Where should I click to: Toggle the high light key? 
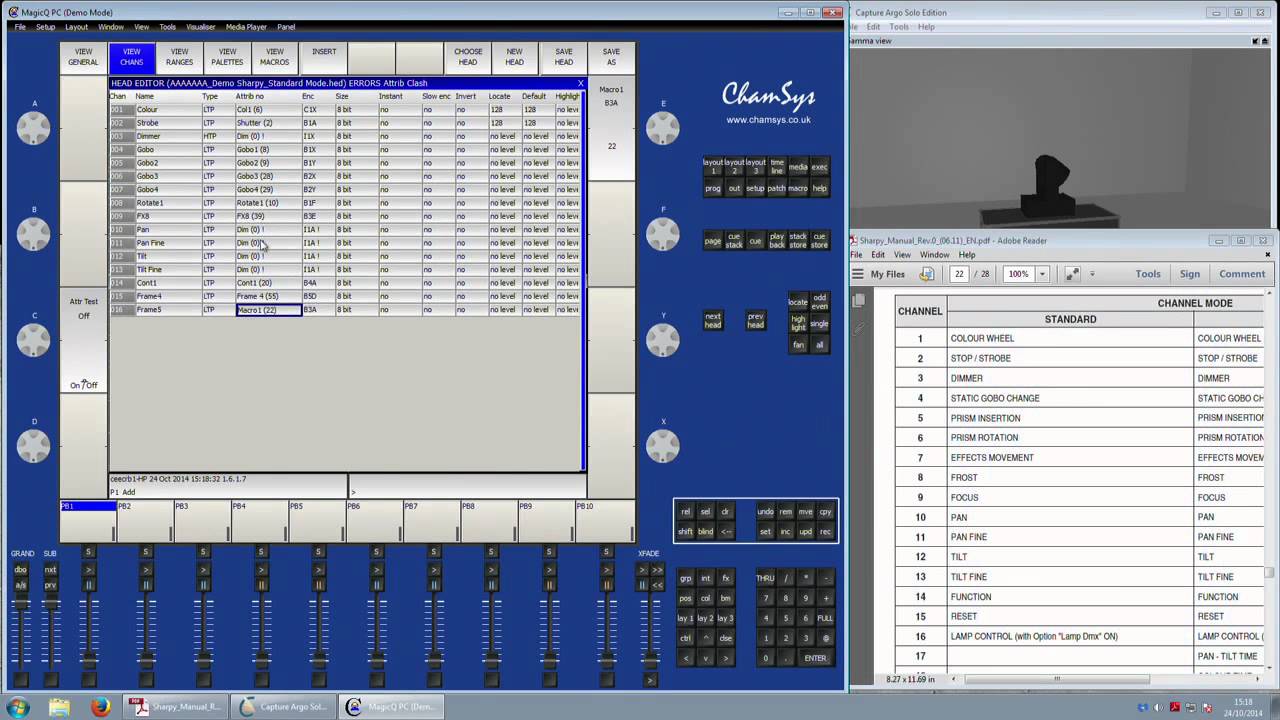(x=797, y=323)
